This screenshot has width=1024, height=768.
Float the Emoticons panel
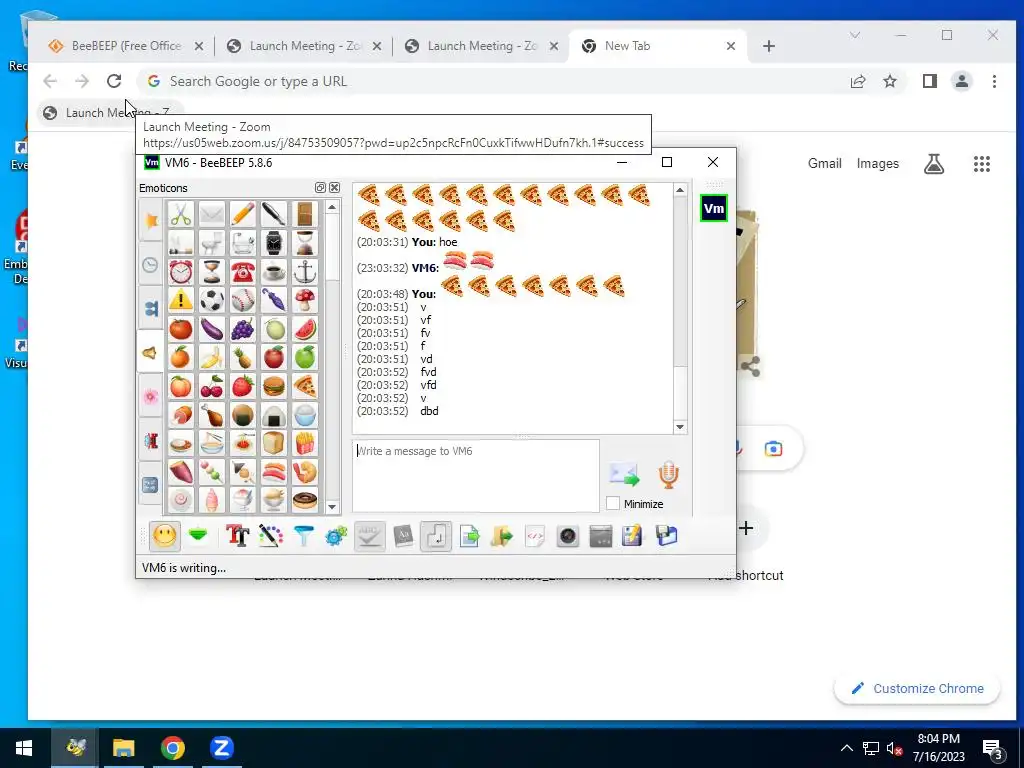coord(320,187)
